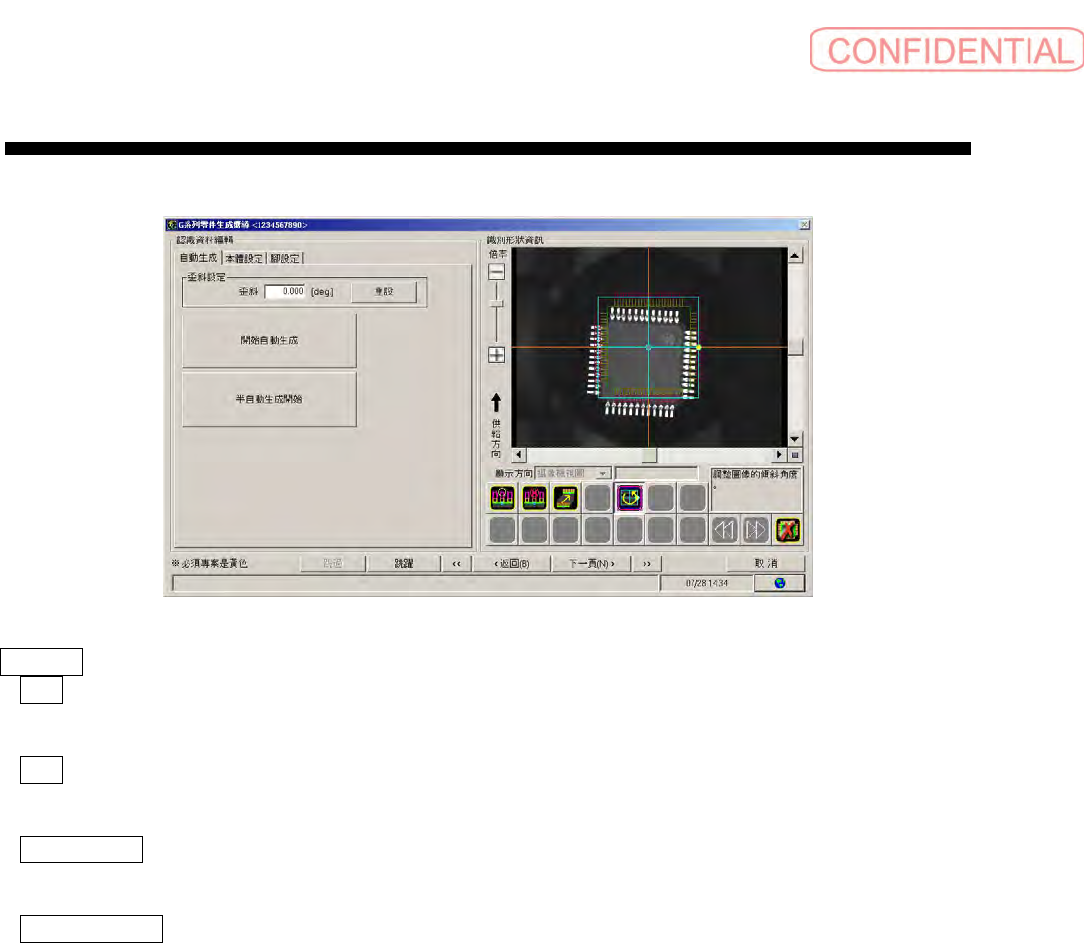Click the zoom-in plus button
The width and height of the screenshot is (1085, 943).
(x=496, y=355)
